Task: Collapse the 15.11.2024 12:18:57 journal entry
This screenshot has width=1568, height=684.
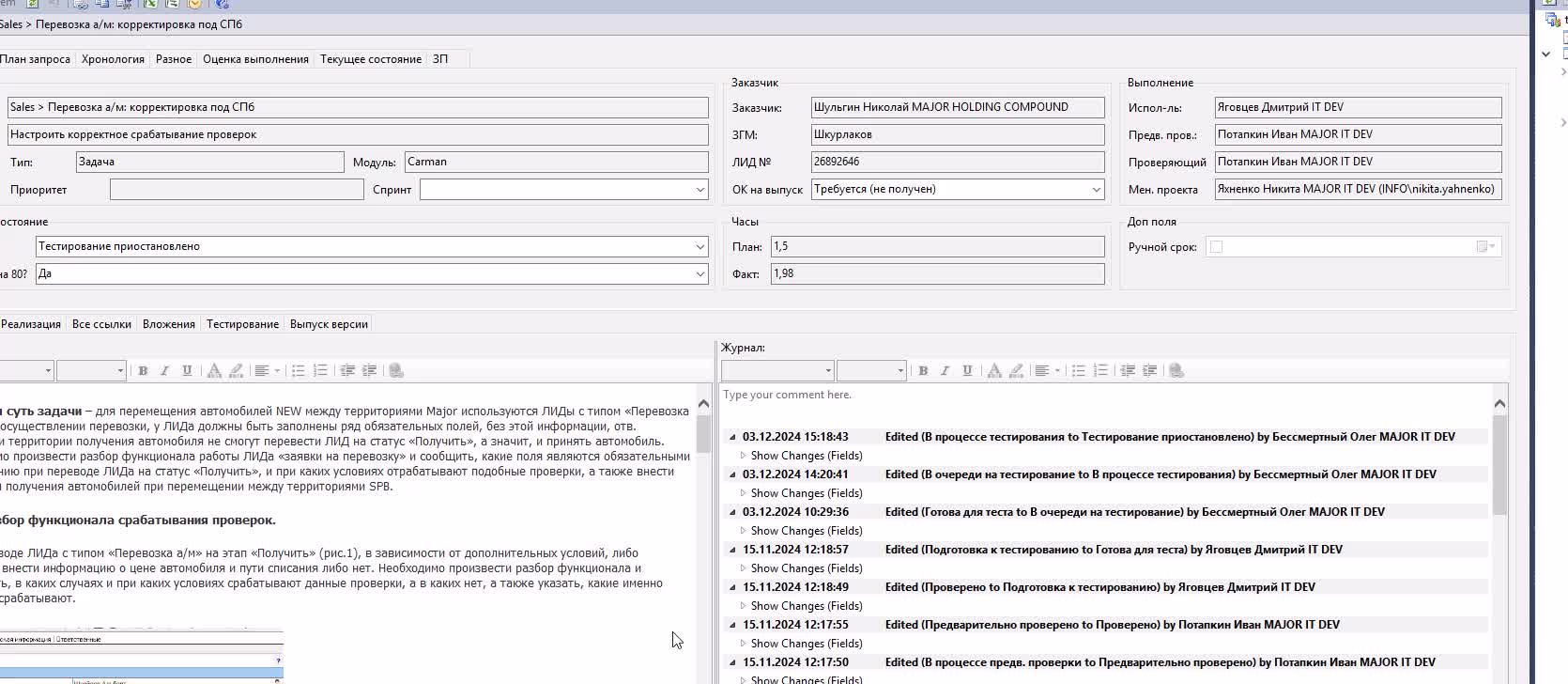Action: click(733, 550)
